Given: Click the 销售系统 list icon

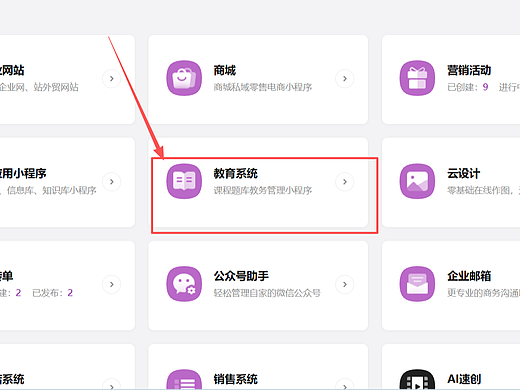Looking at the screenshot, I should 184,379.
